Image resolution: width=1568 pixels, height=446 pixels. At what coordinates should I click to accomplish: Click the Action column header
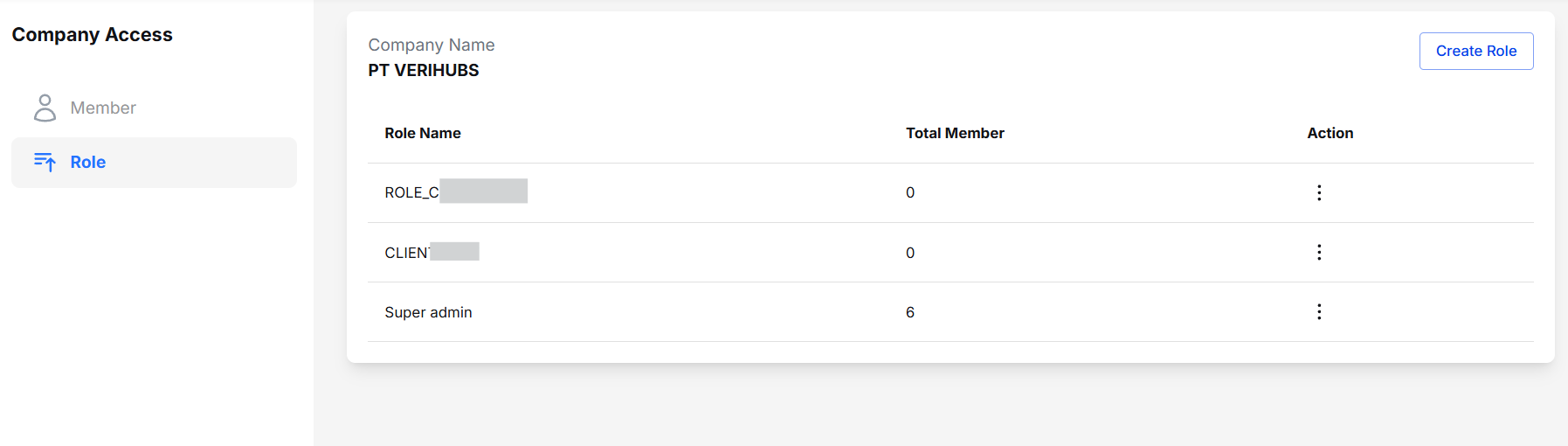1330,133
